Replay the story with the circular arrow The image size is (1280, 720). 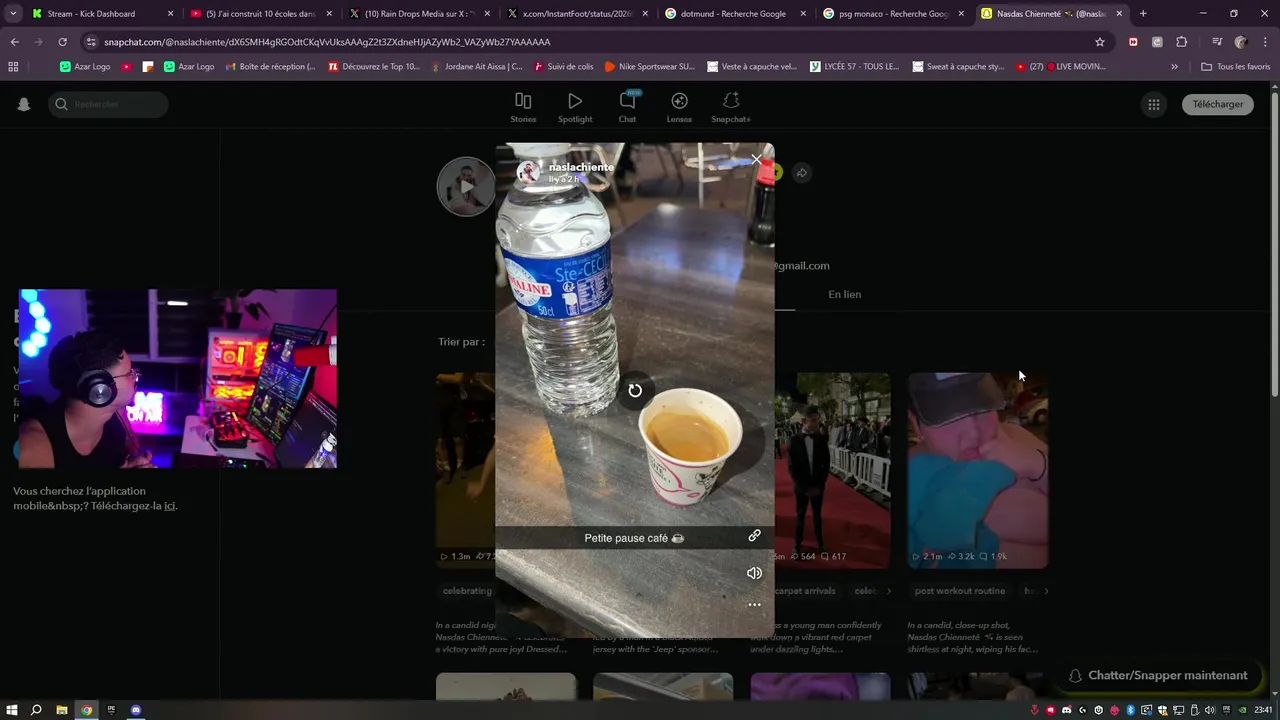pyautogui.click(x=634, y=390)
